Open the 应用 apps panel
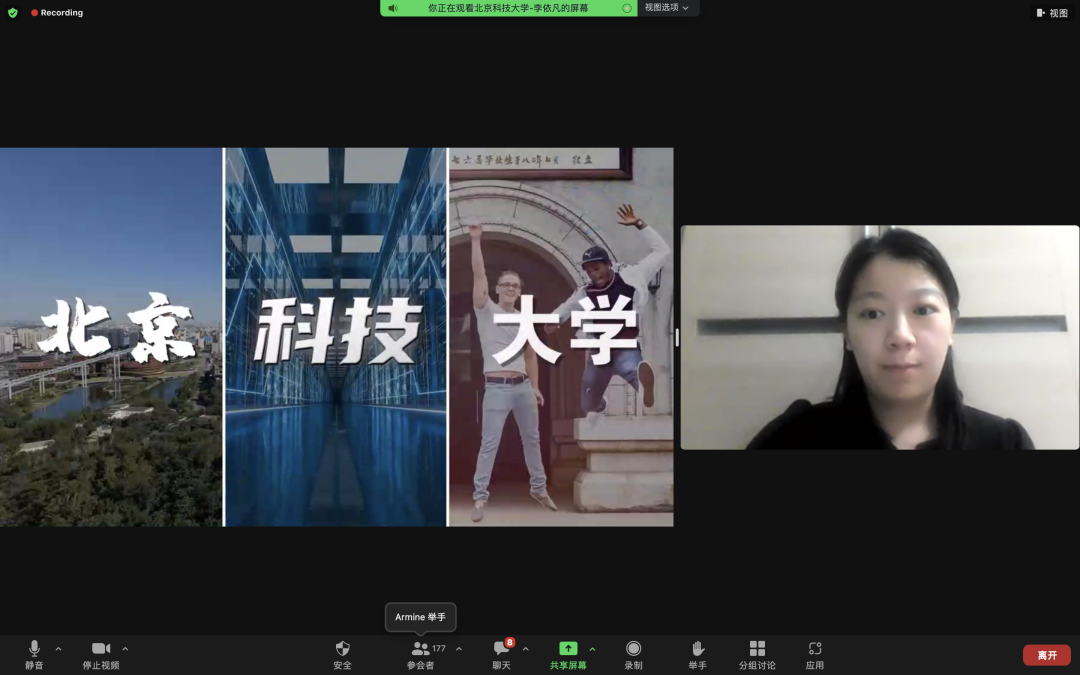Viewport: 1080px width, 675px height. pos(815,655)
